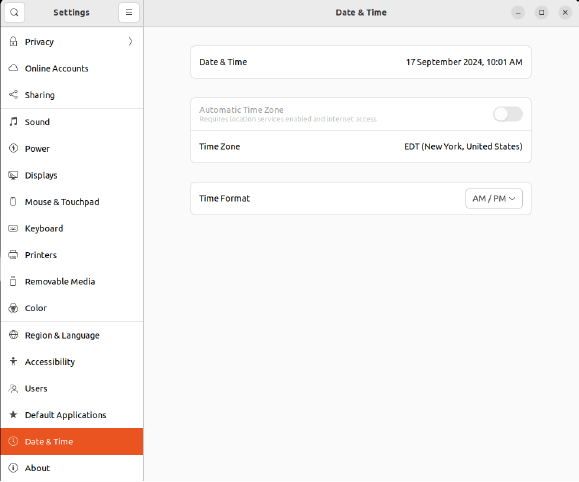Click the Online Accounts cloud icon
Viewport: 579px width, 482px height.
pos(13,68)
